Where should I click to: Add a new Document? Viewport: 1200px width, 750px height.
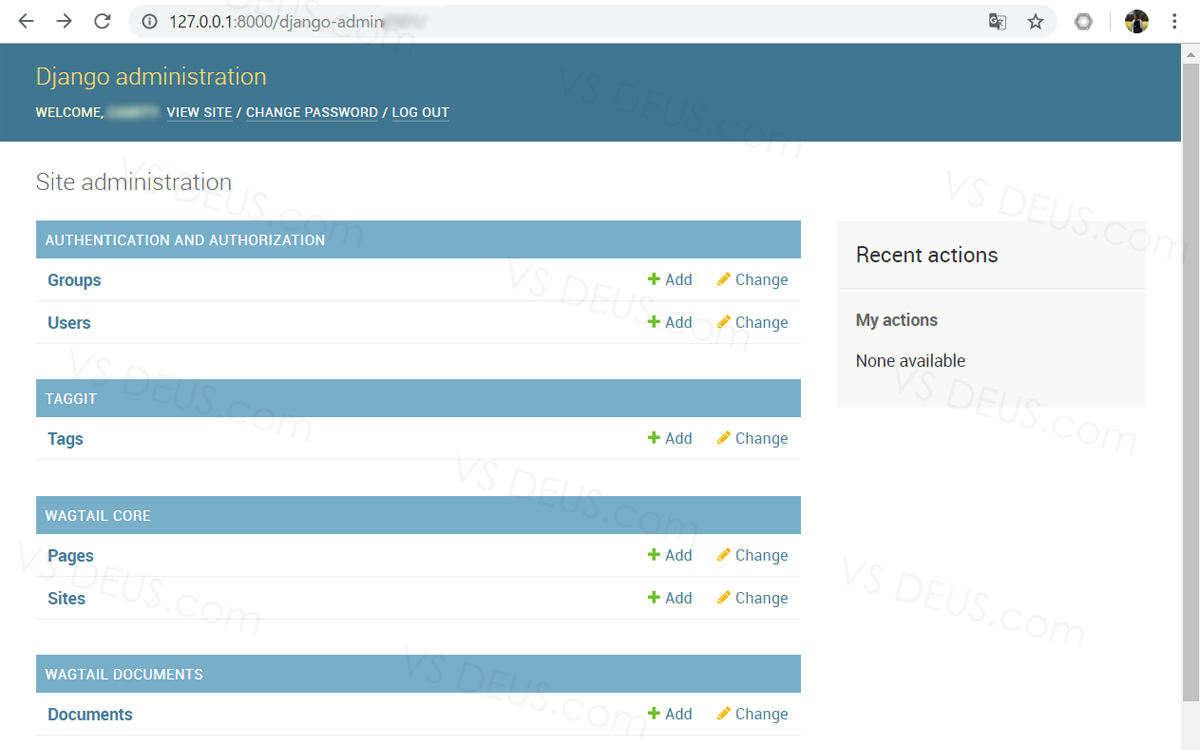[670, 714]
